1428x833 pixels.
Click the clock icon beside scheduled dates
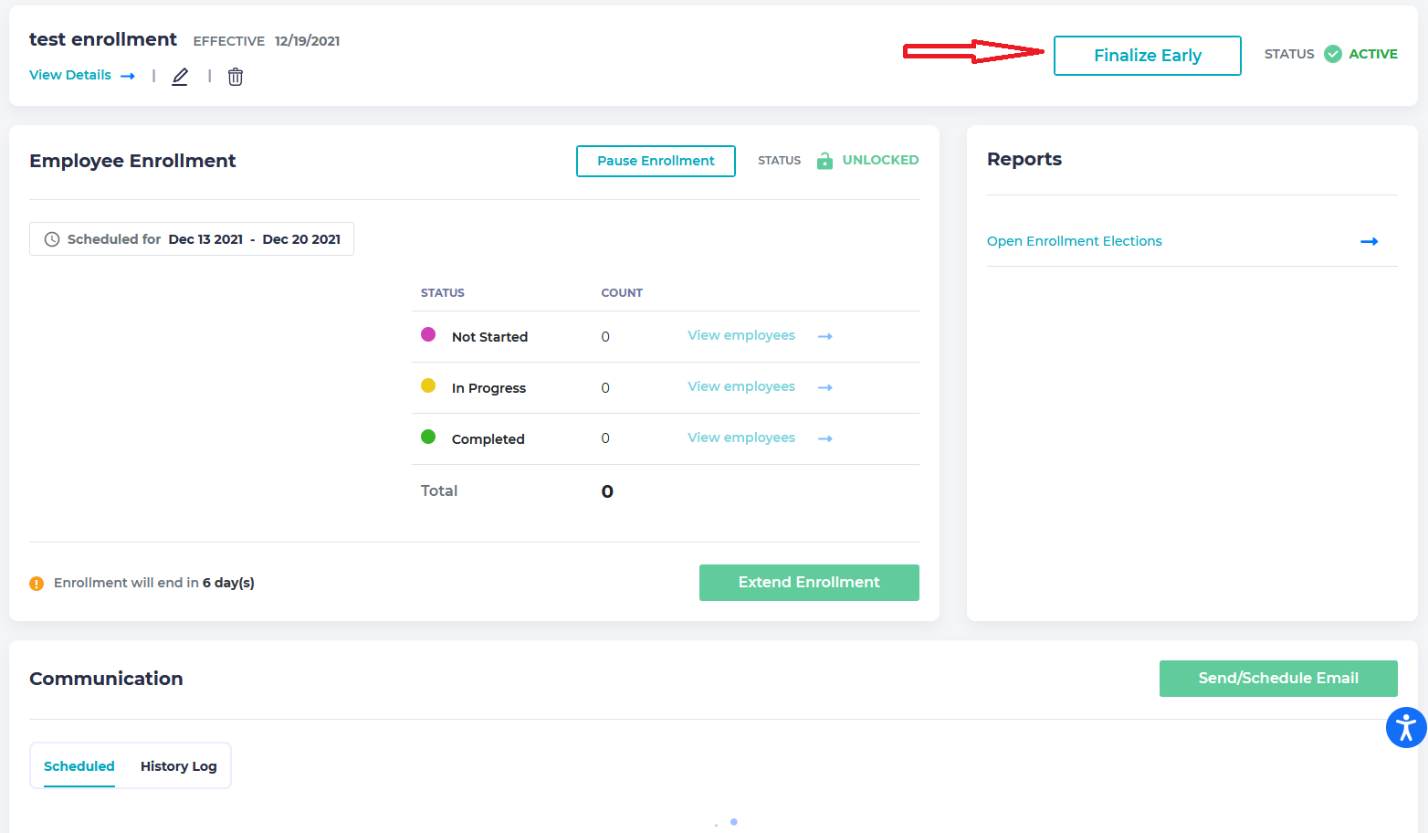coord(50,239)
